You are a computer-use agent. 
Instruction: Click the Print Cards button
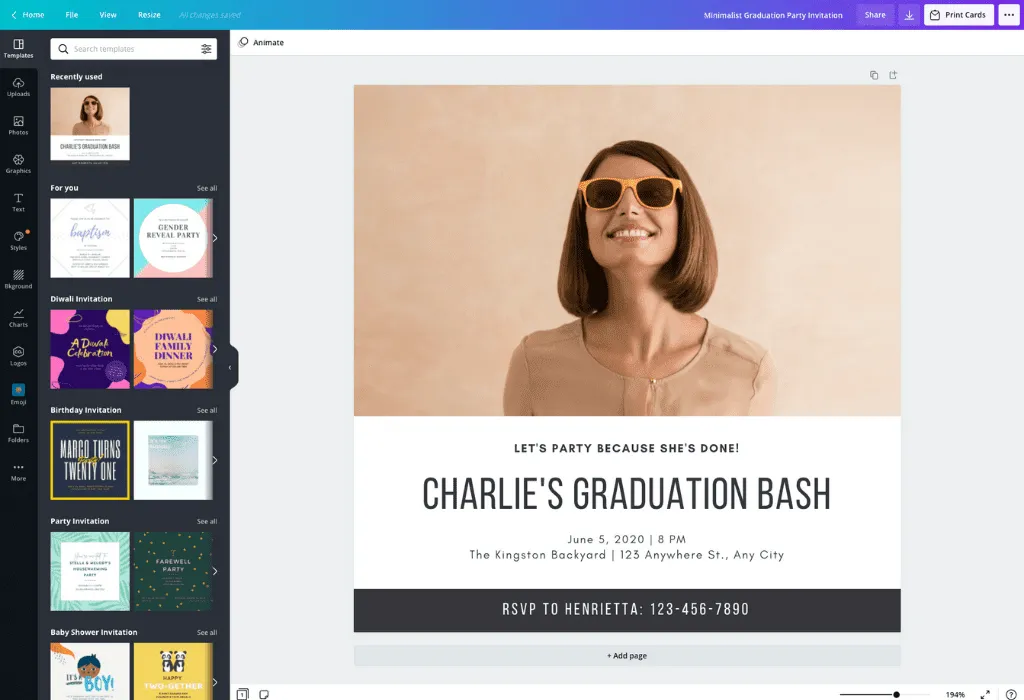959,15
